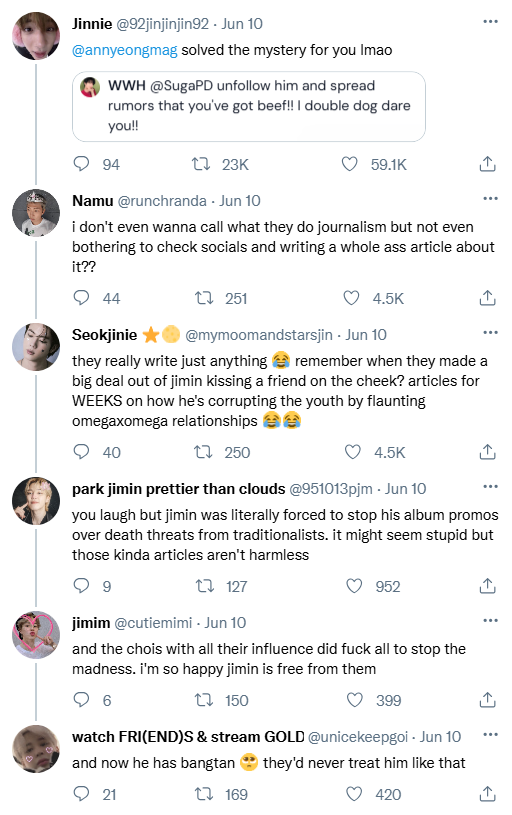Open more options on Jinnie's tweet
The height and width of the screenshot is (815, 512).
point(490,22)
